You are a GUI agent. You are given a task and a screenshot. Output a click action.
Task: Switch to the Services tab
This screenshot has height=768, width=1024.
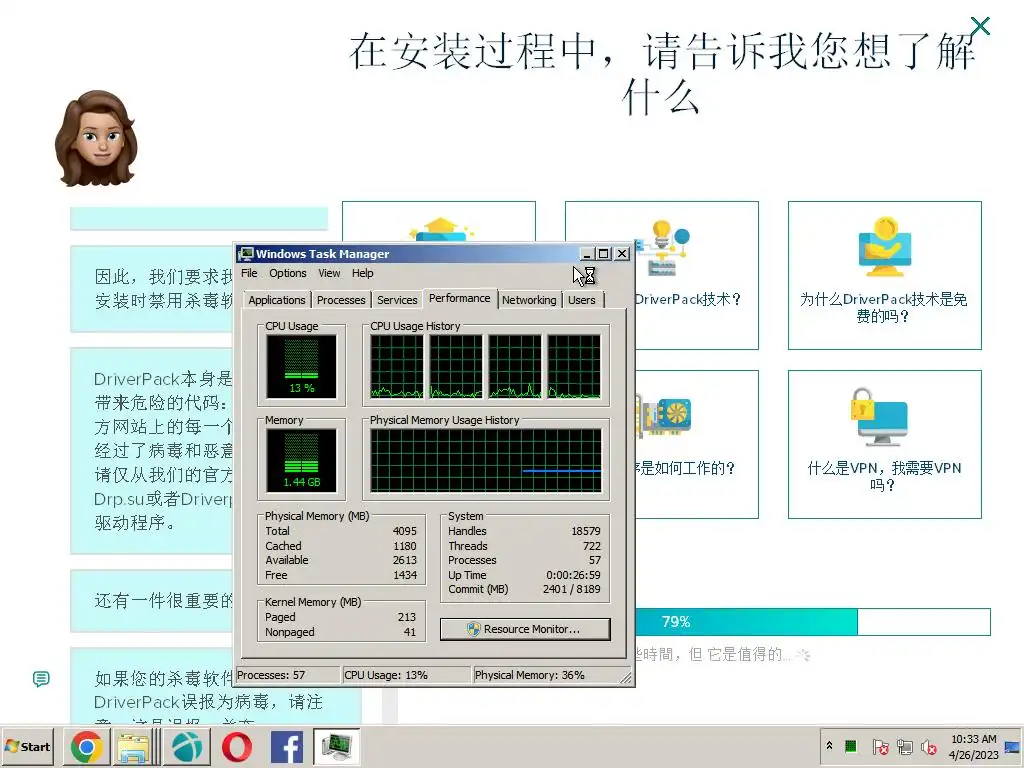click(397, 300)
